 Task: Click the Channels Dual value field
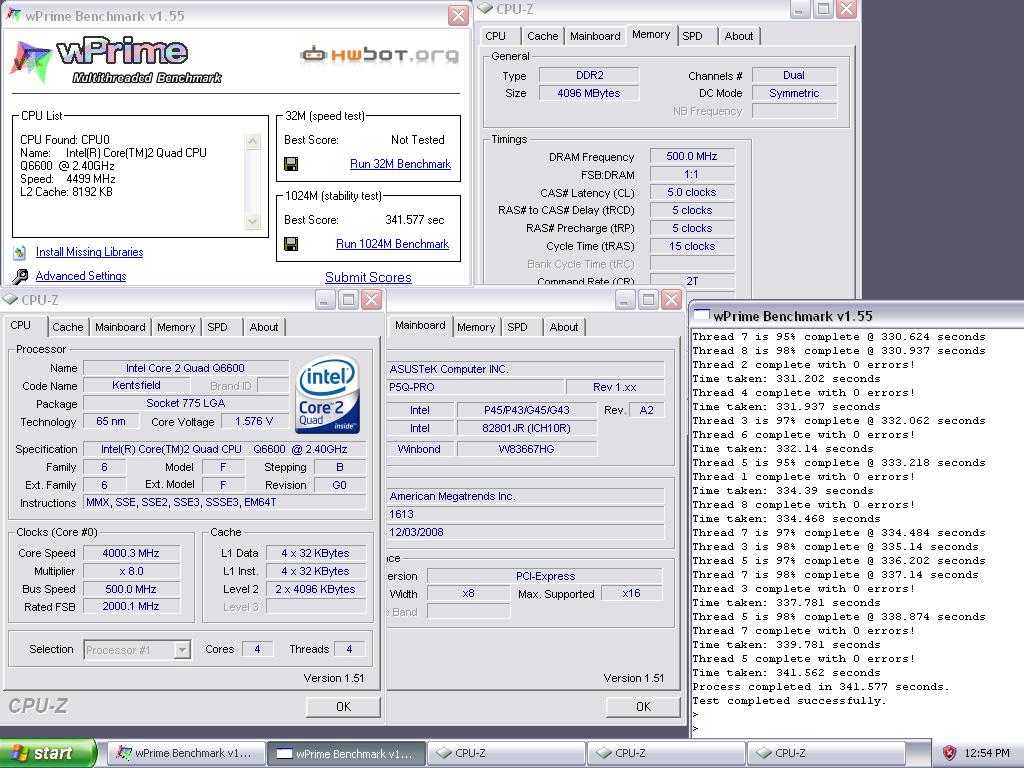793,75
